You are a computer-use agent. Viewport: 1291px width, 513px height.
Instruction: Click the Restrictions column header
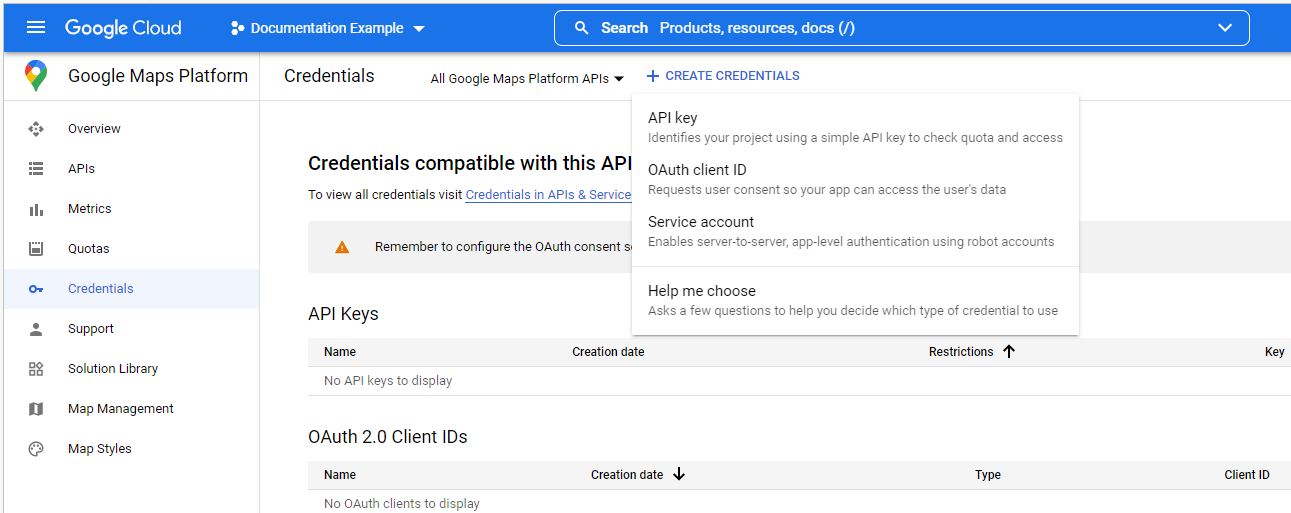(x=961, y=352)
